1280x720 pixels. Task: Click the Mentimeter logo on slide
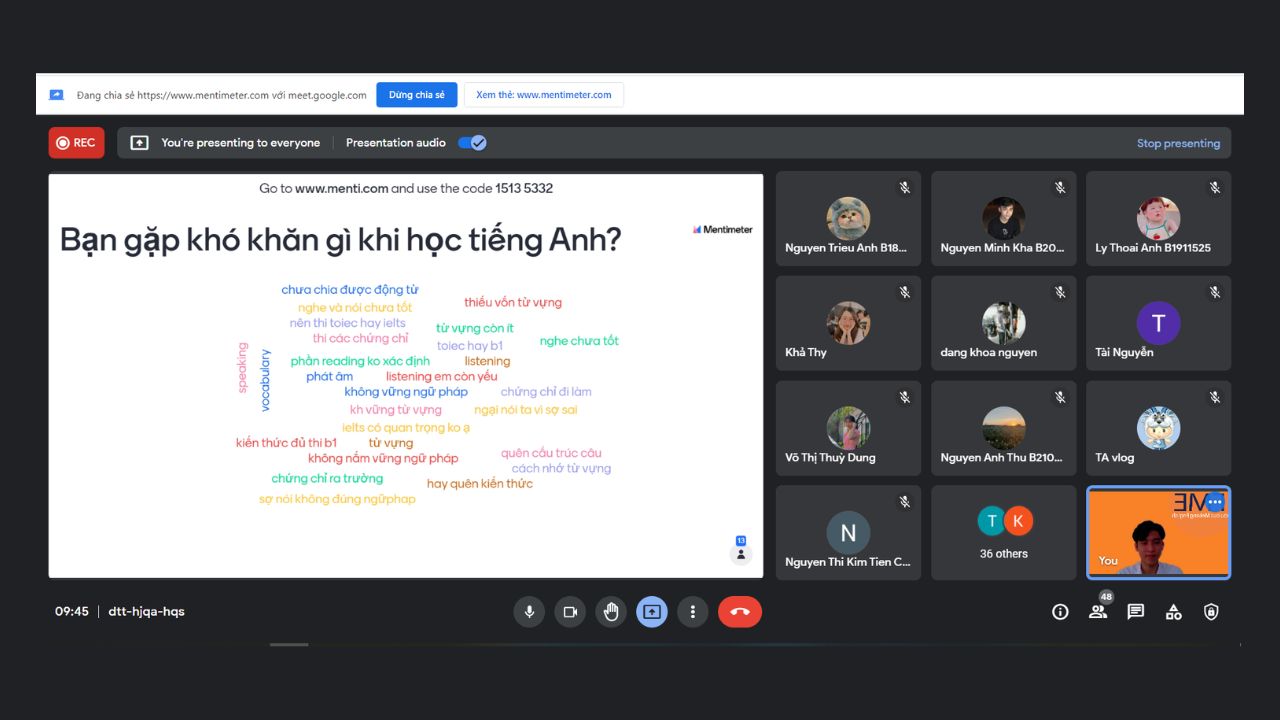[722, 229]
